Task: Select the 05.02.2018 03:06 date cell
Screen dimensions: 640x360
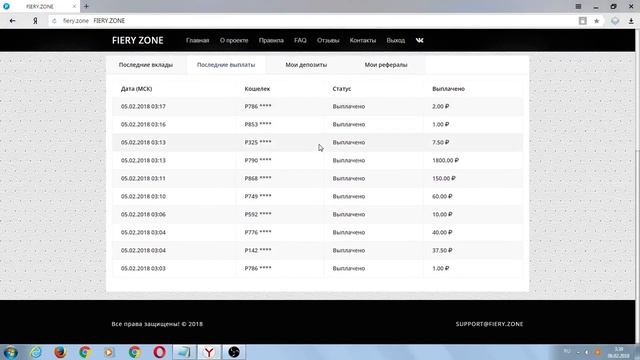Action: click(143, 214)
